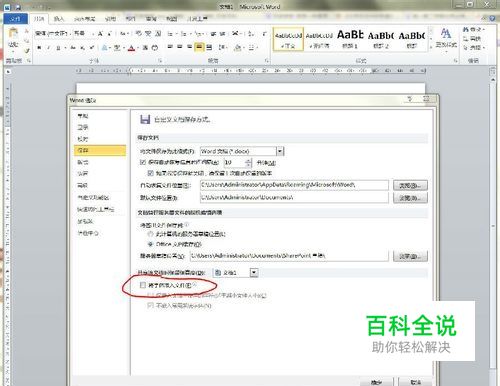
Task: Click the paragraph shading color bucket
Action: (x=238, y=47)
